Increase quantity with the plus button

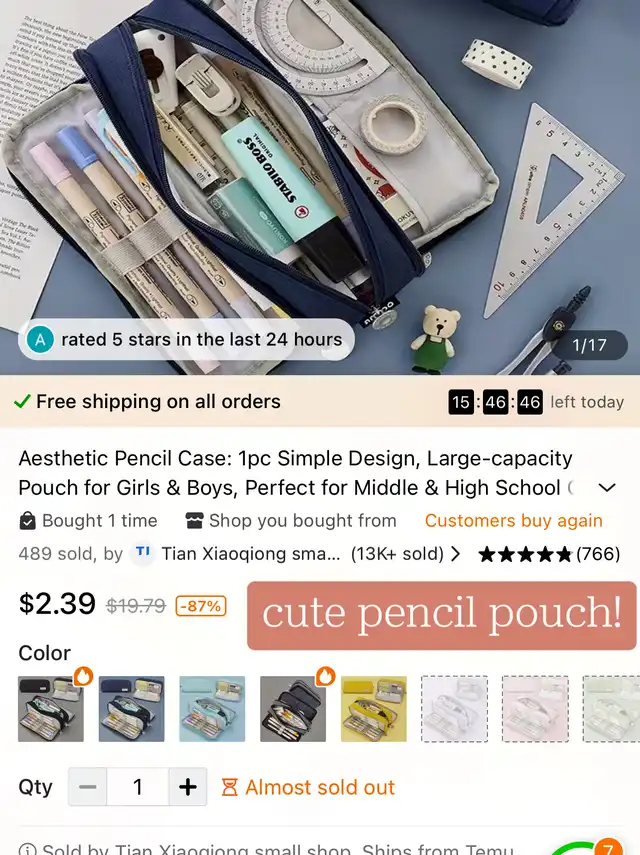(188, 787)
